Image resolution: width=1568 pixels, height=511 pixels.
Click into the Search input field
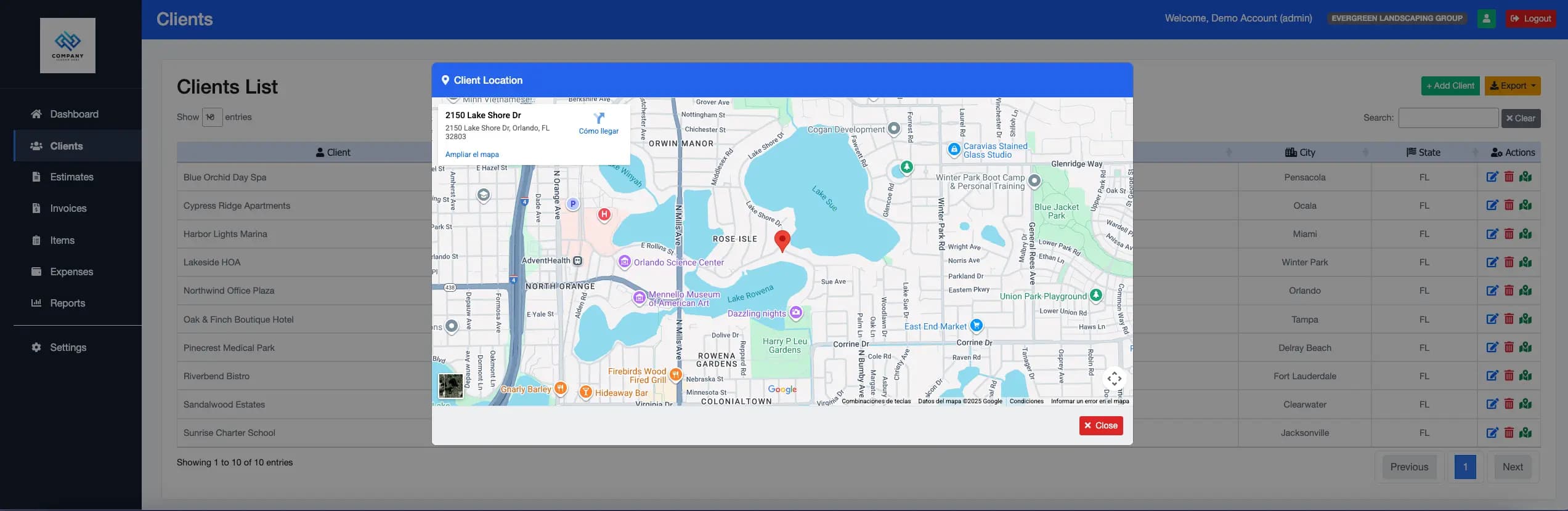coord(1448,118)
